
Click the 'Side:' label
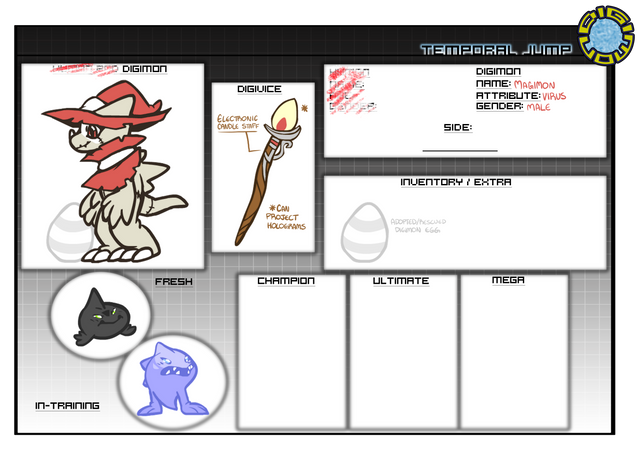[458, 127]
